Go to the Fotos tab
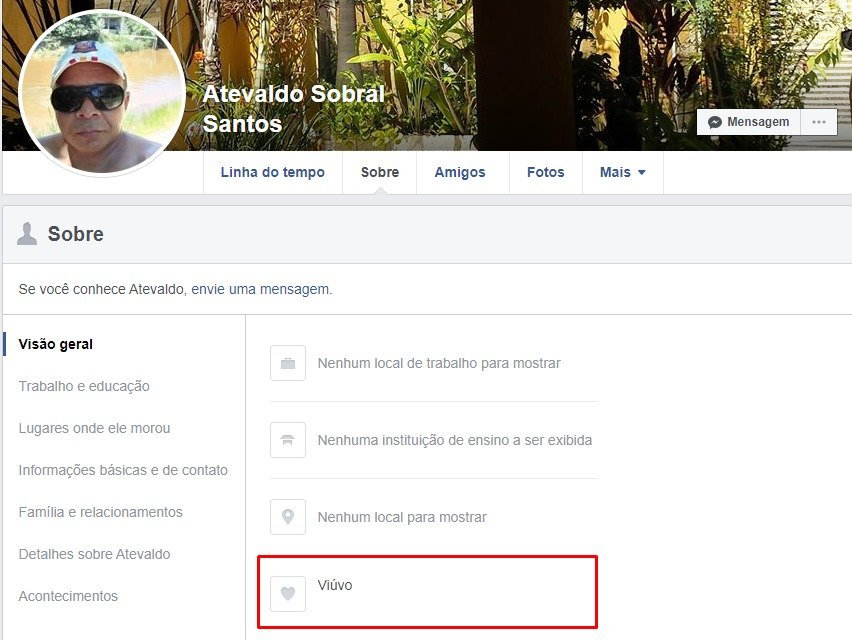The width and height of the screenshot is (852, 640). [546, 172]
